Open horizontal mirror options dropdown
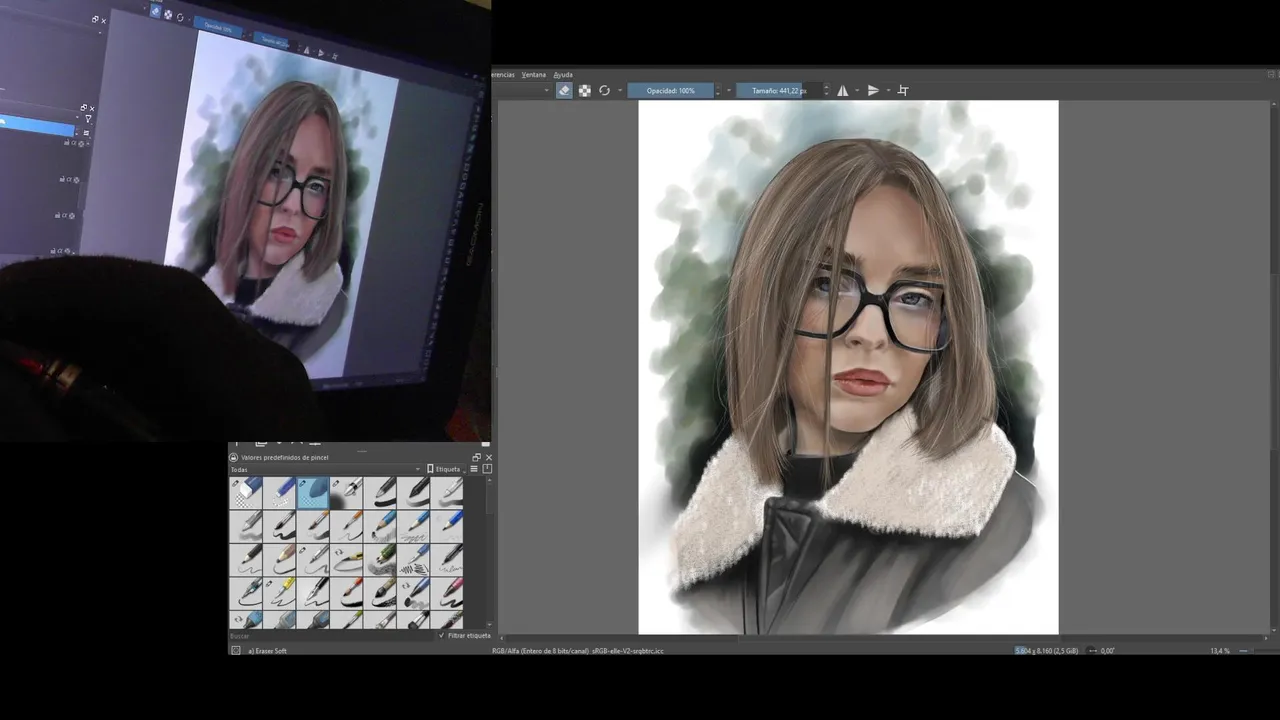The width and height of the screenshot is (1280, 720). click(856, 90)
